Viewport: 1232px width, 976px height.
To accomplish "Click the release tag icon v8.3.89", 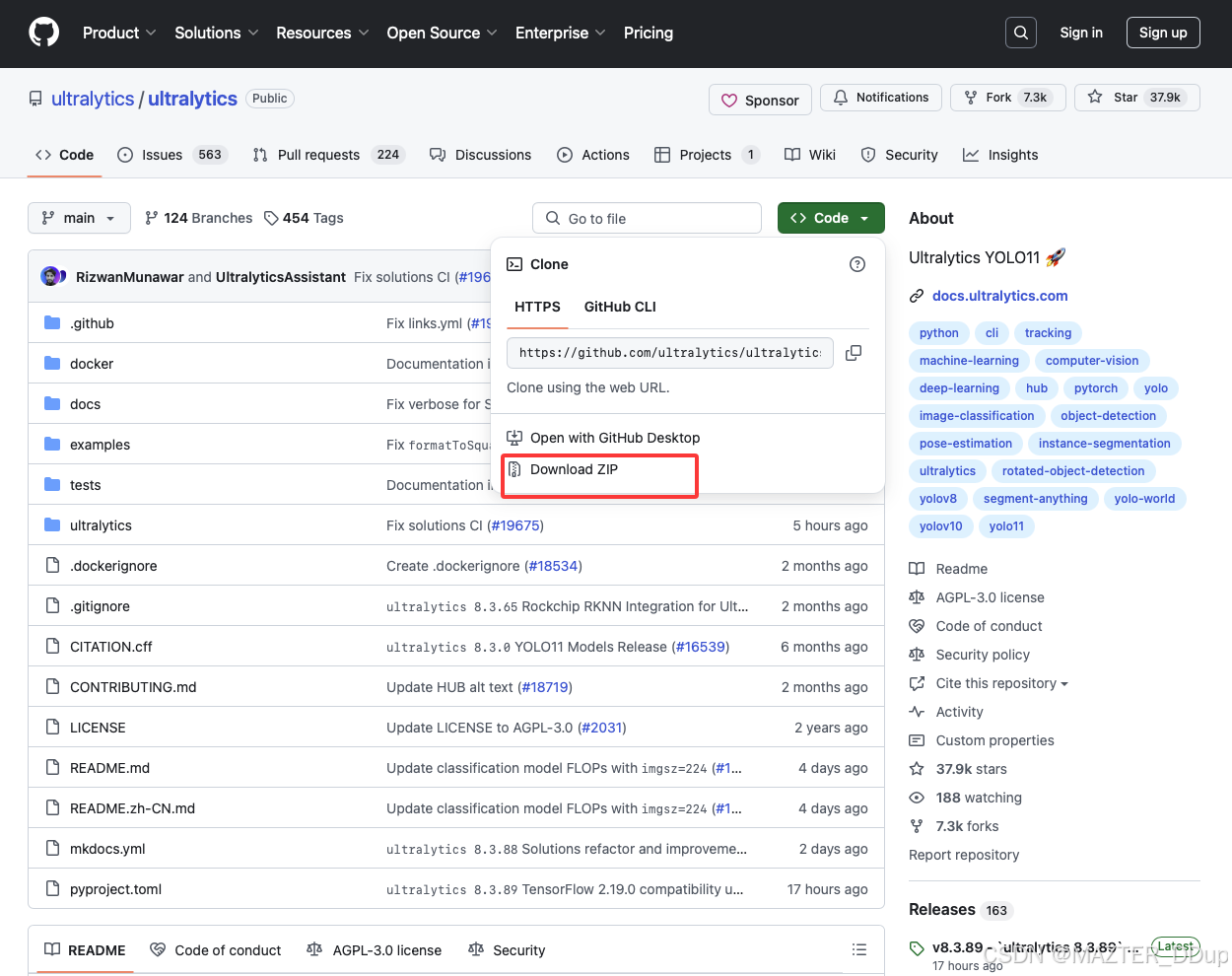I will pos(917,947).
